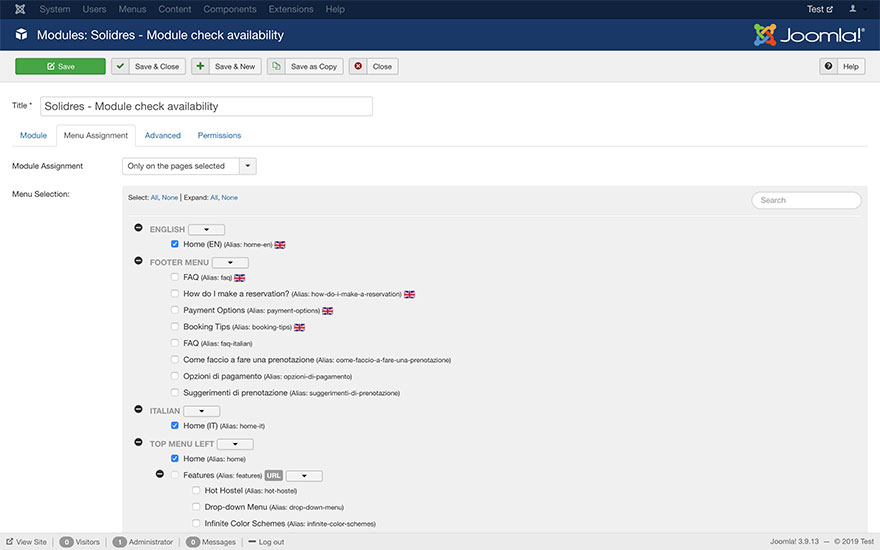The height and width of the screenshot is (550, 880).
Task: Check the Booking Tips checkbox
Action: pos(175,327)
